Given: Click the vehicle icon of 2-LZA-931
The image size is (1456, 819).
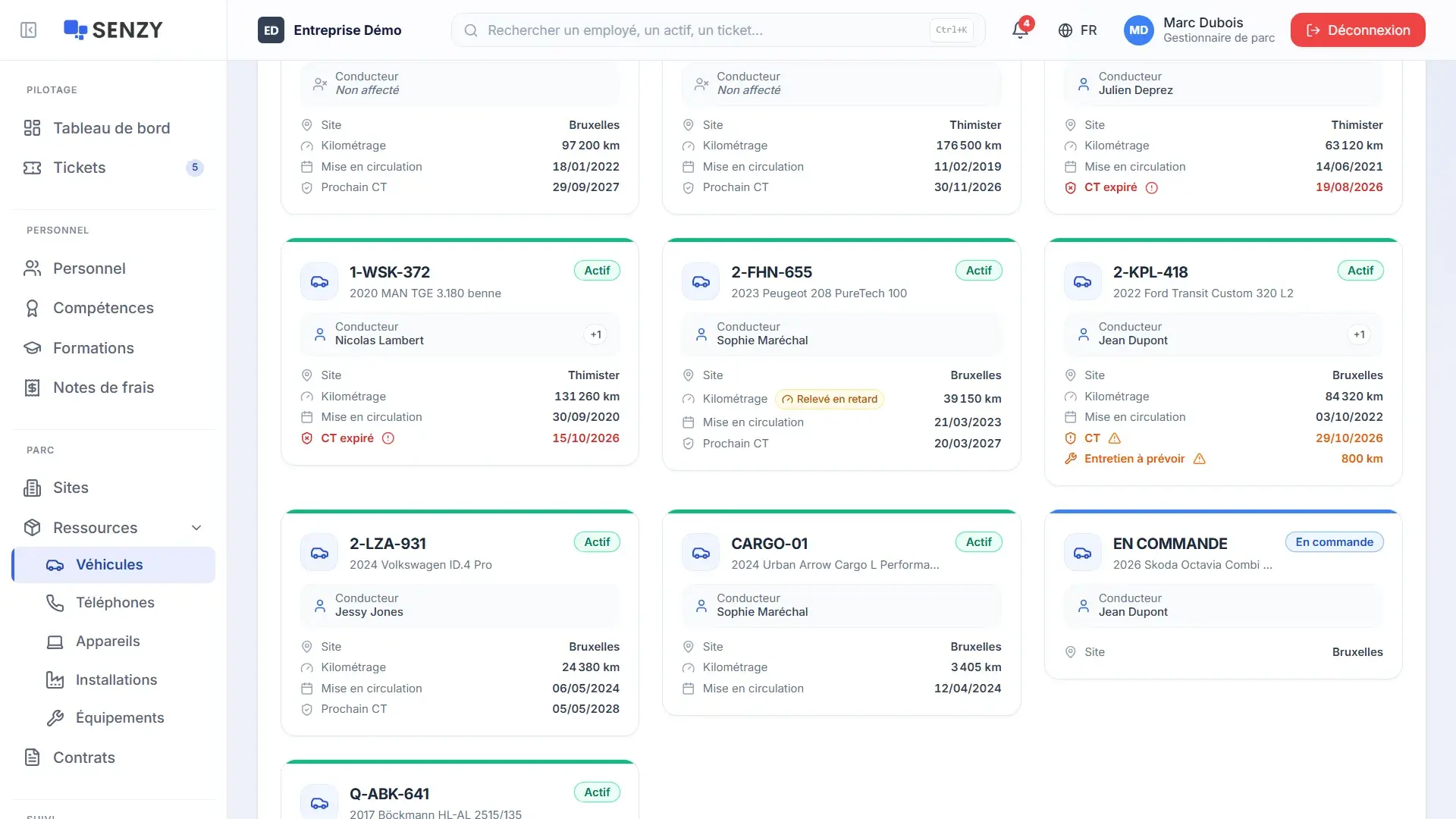Looking at the screenshot, I should coord(319,553).
